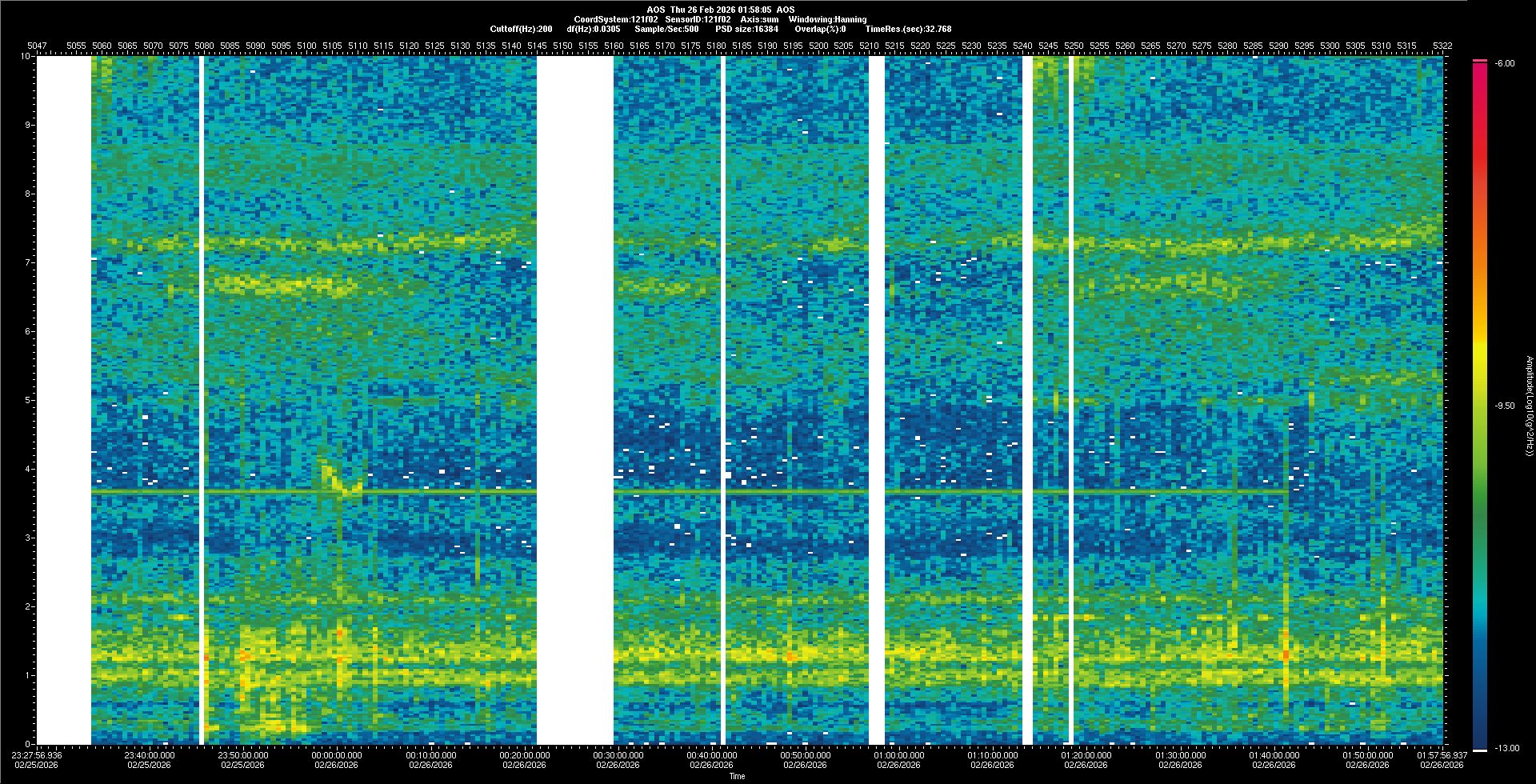Click the 5 Hz frequency axis label
Image resolution: width=1536 pixels, height=784 pixels.
(x=28, y=400)
